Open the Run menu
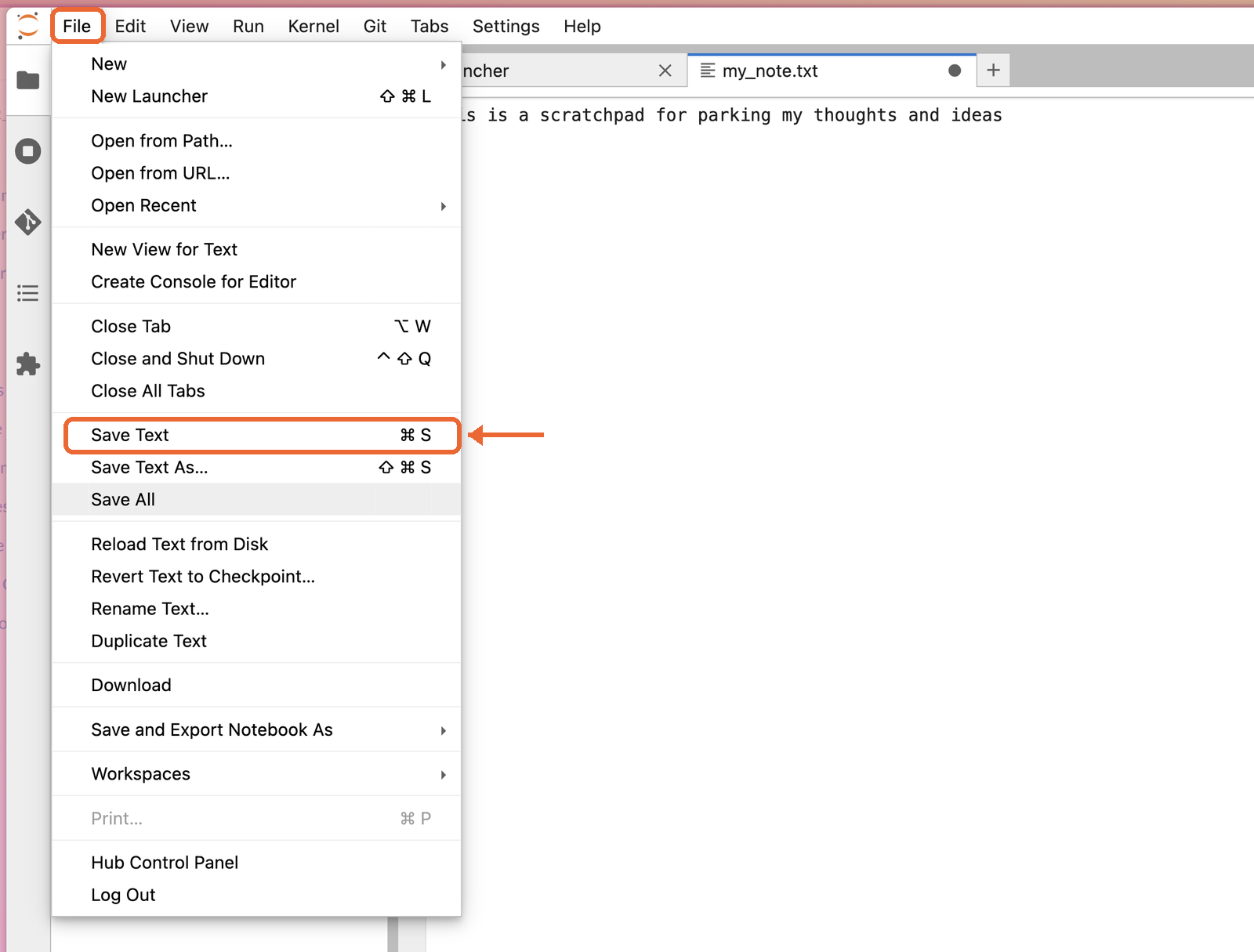The width and height of the screenshot is (1254, 952). pos(248,26)
